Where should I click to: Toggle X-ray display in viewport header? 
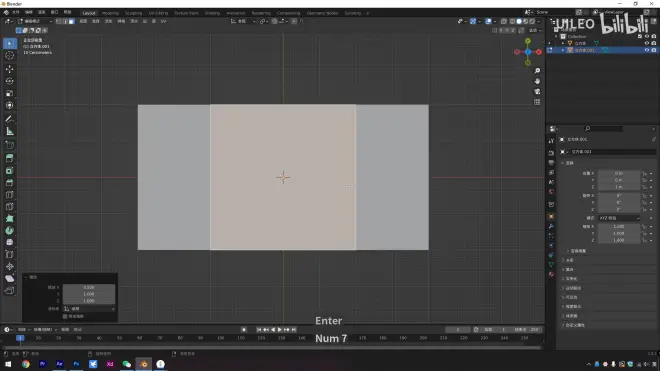[x=504, y=21]
